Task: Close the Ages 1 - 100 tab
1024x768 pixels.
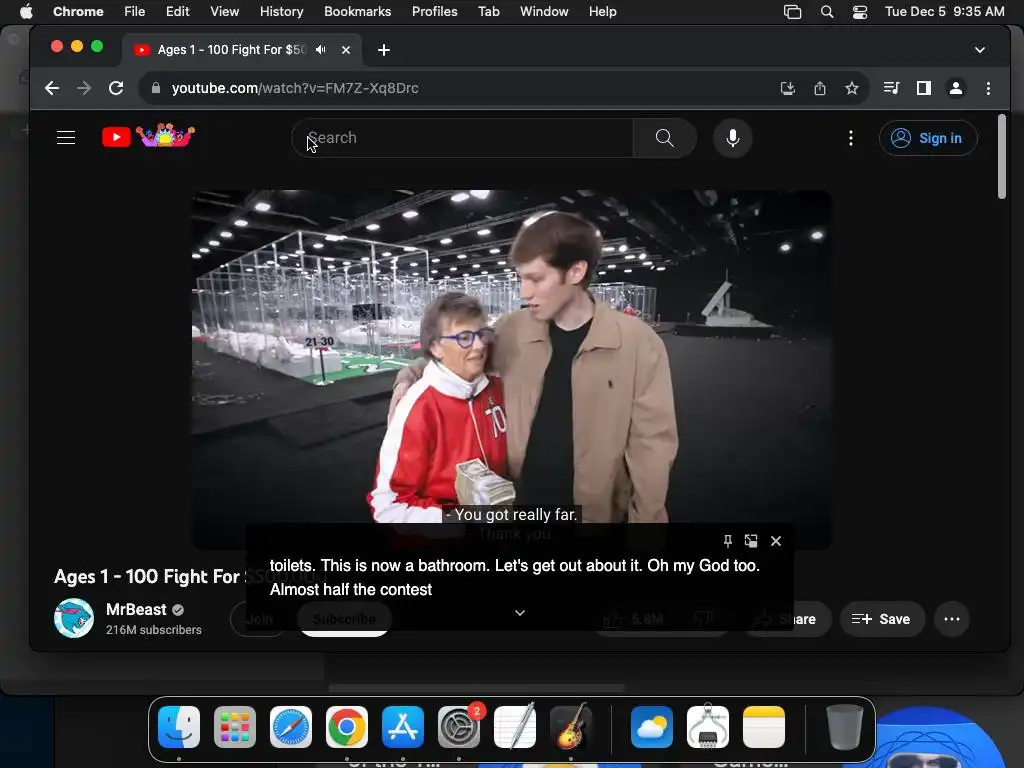Action: 345,50
